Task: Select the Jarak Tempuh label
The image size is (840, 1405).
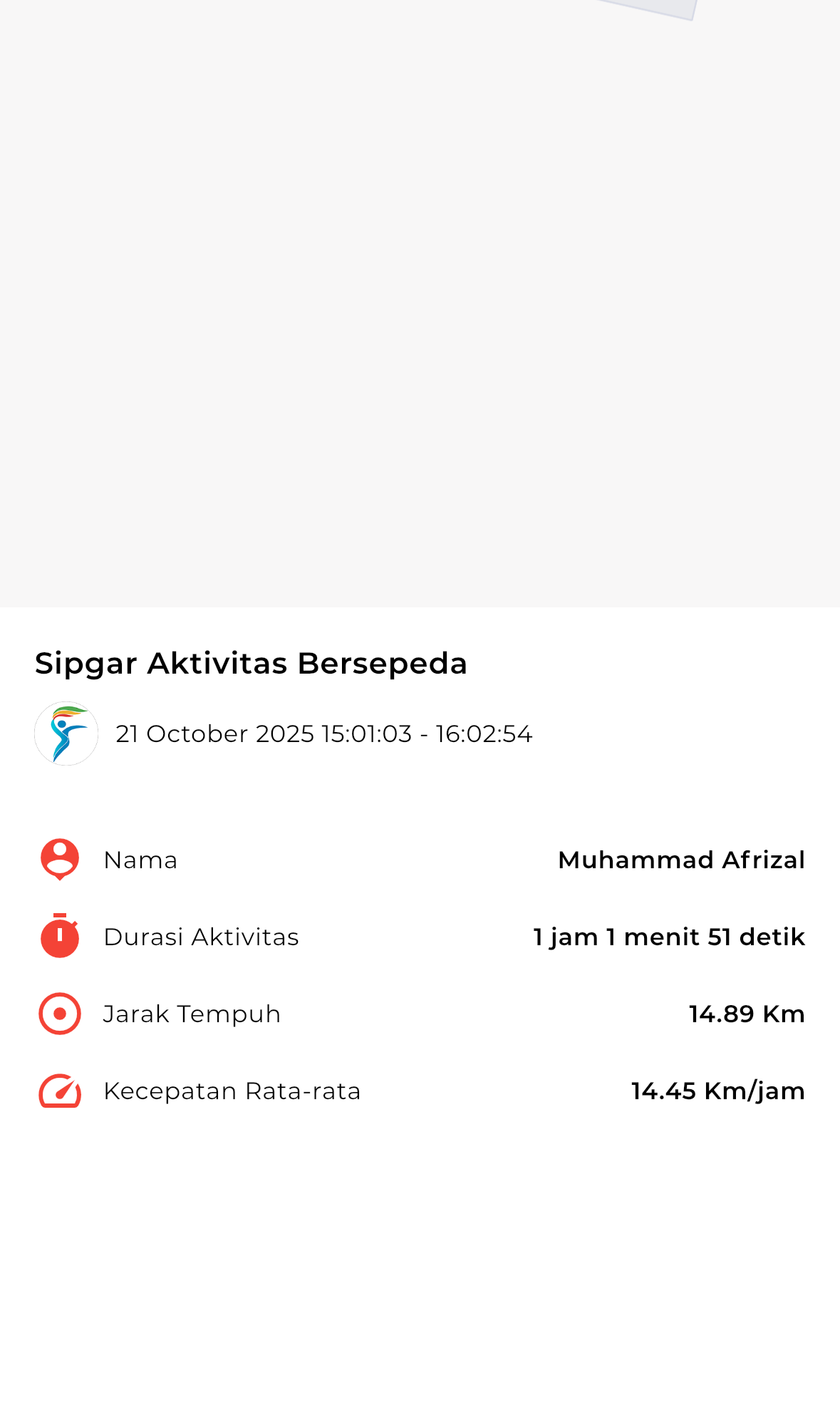Action: click(x=192, y=1014)
